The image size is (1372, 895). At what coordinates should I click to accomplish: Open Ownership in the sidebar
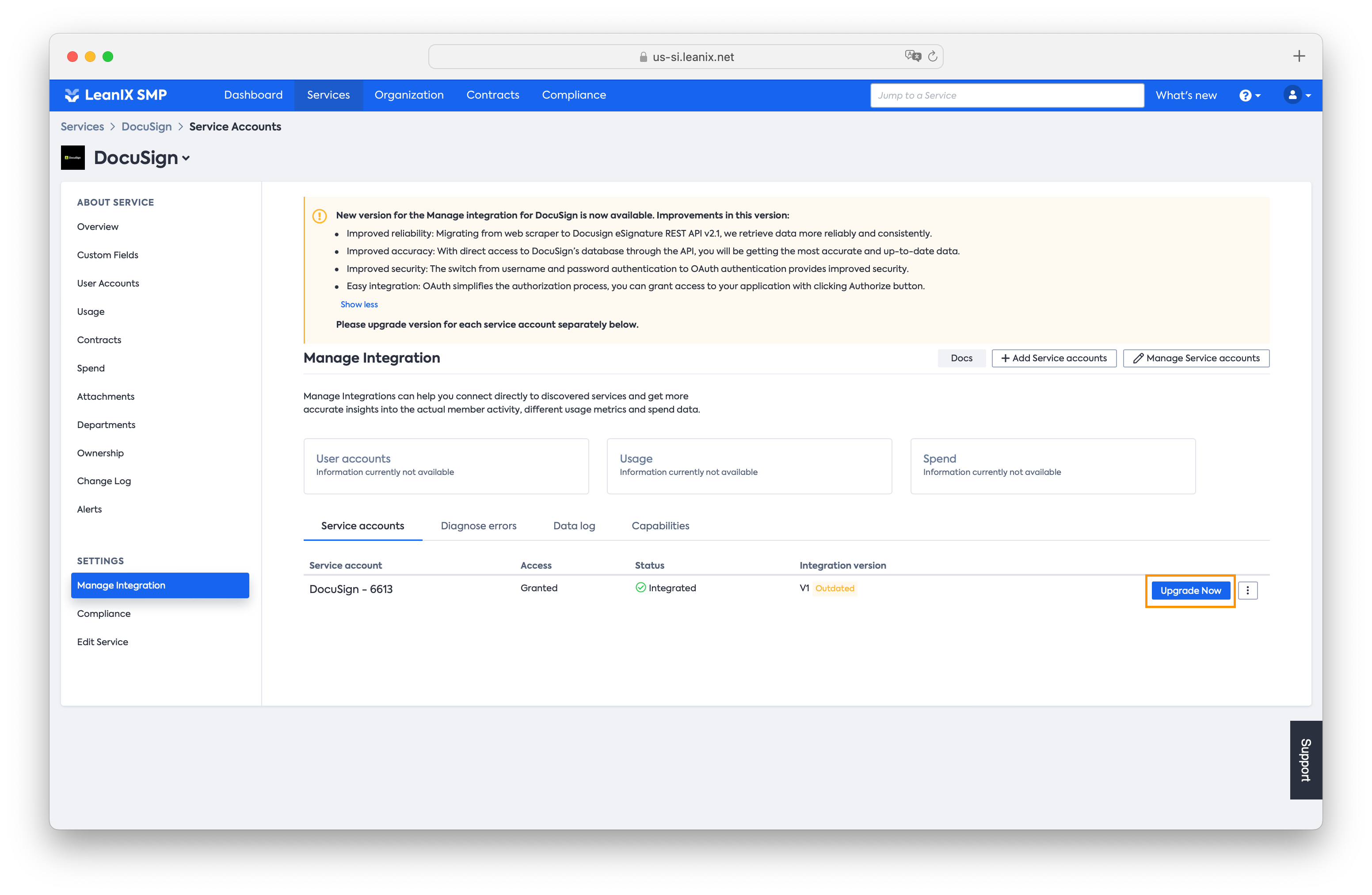coord(100,453)
